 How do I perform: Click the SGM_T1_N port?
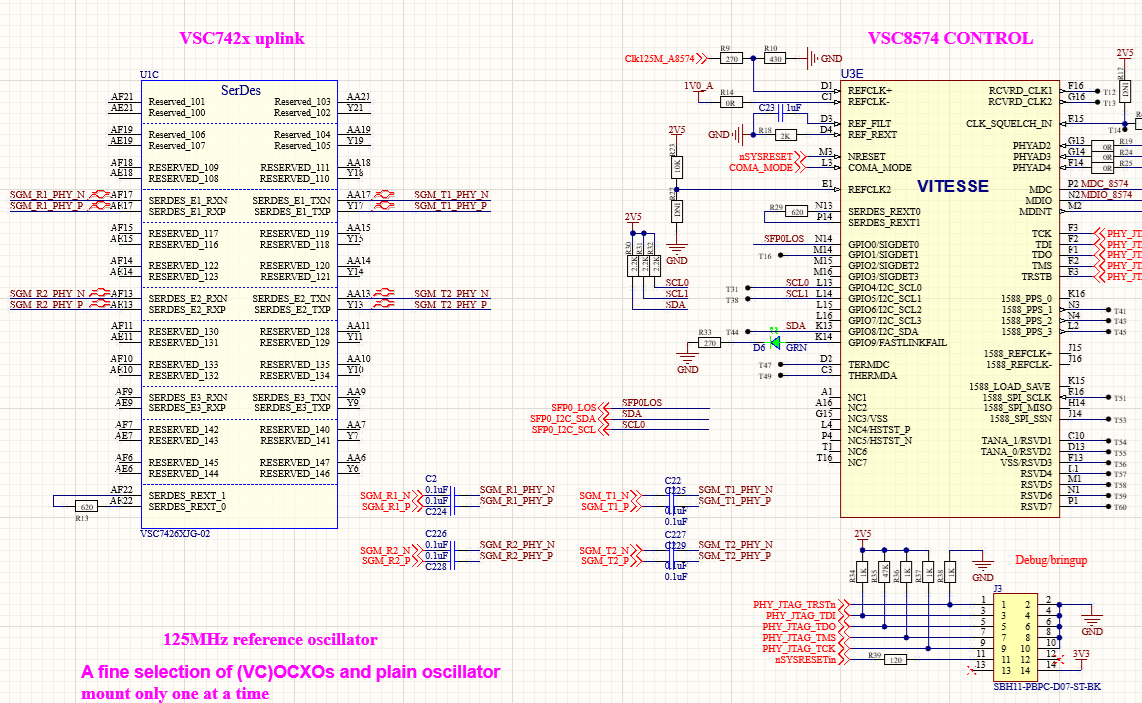pyautogui.click(x=609, y=495)
